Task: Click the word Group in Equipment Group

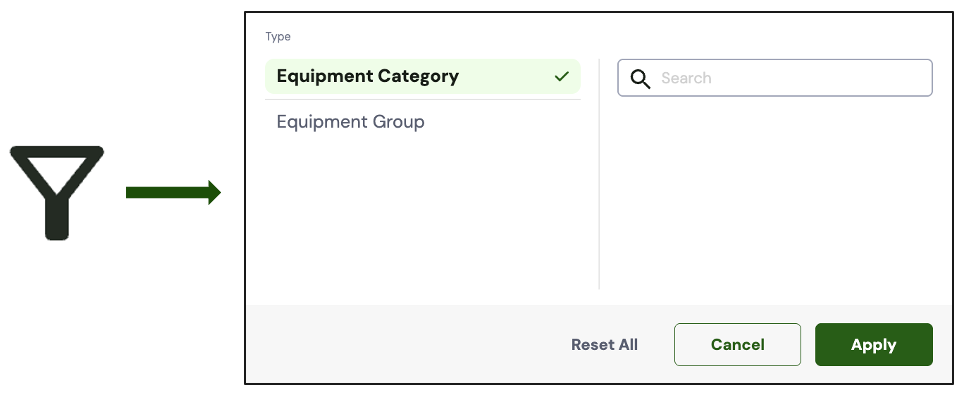Action: [x=398, y=122]
